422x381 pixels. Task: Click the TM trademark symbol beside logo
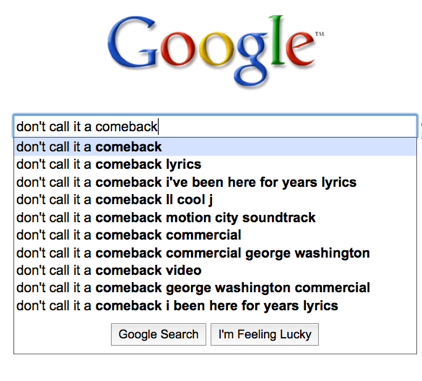click(x=320, y=34)
